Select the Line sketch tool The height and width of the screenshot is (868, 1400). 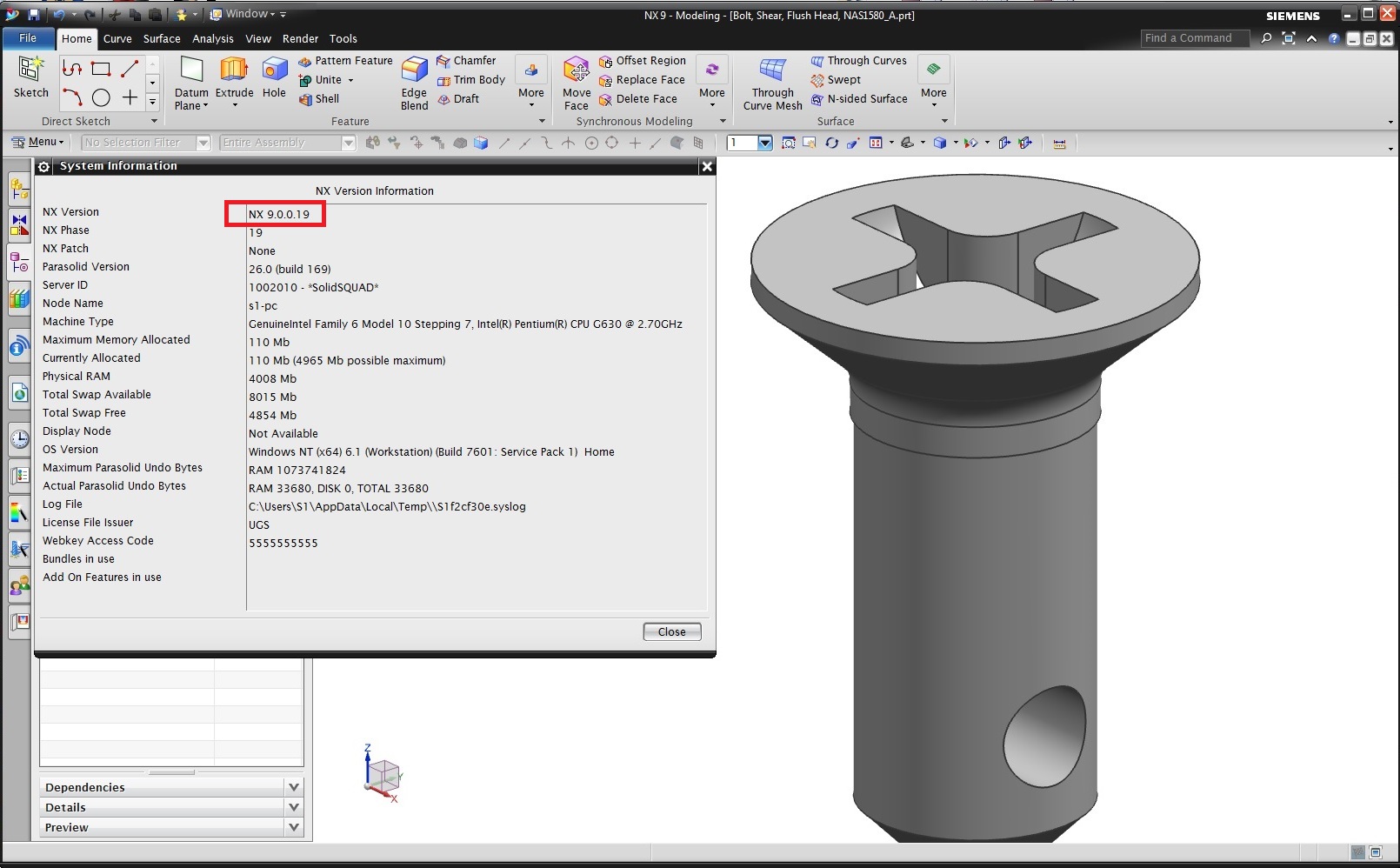tap(130, 69)
